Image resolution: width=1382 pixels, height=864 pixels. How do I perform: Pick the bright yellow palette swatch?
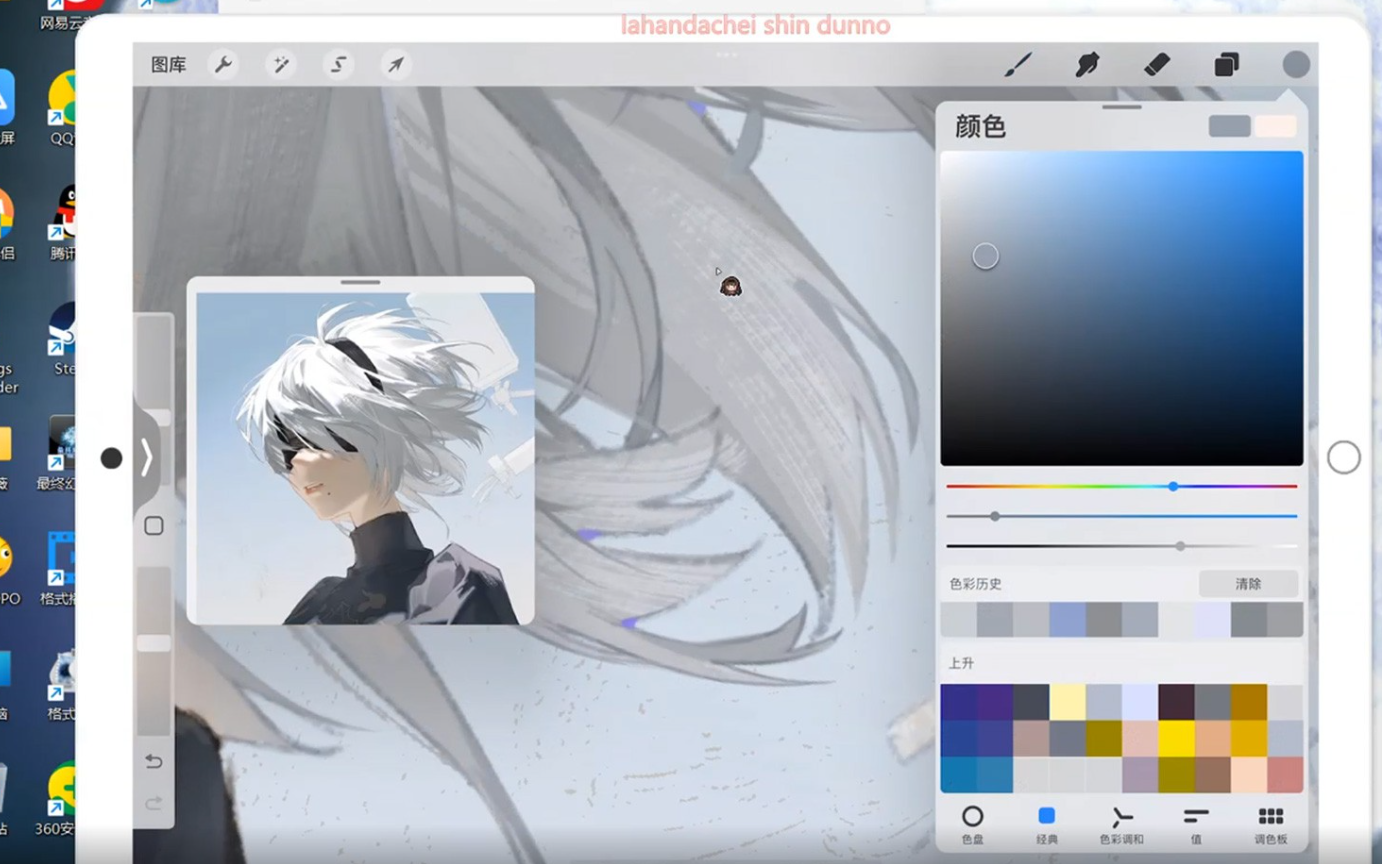(x=1176, y=738)
